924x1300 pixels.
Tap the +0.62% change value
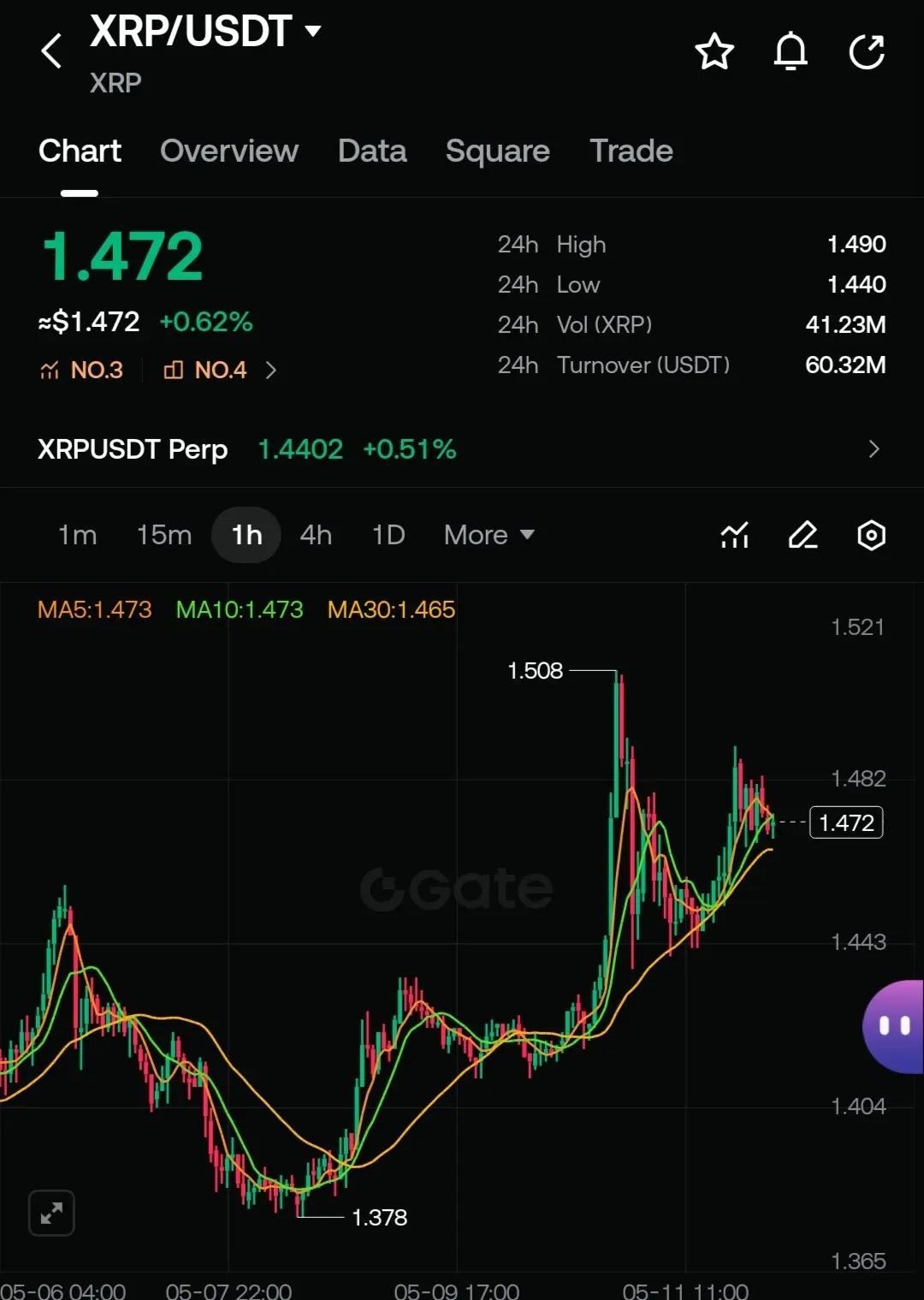click(206, 322)
